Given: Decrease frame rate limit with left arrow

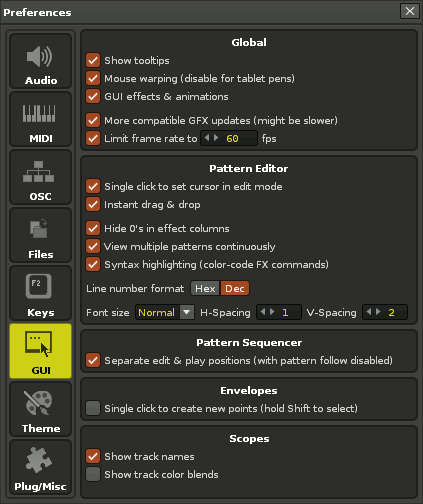Looking at the screenshot, I should point(207,138).
